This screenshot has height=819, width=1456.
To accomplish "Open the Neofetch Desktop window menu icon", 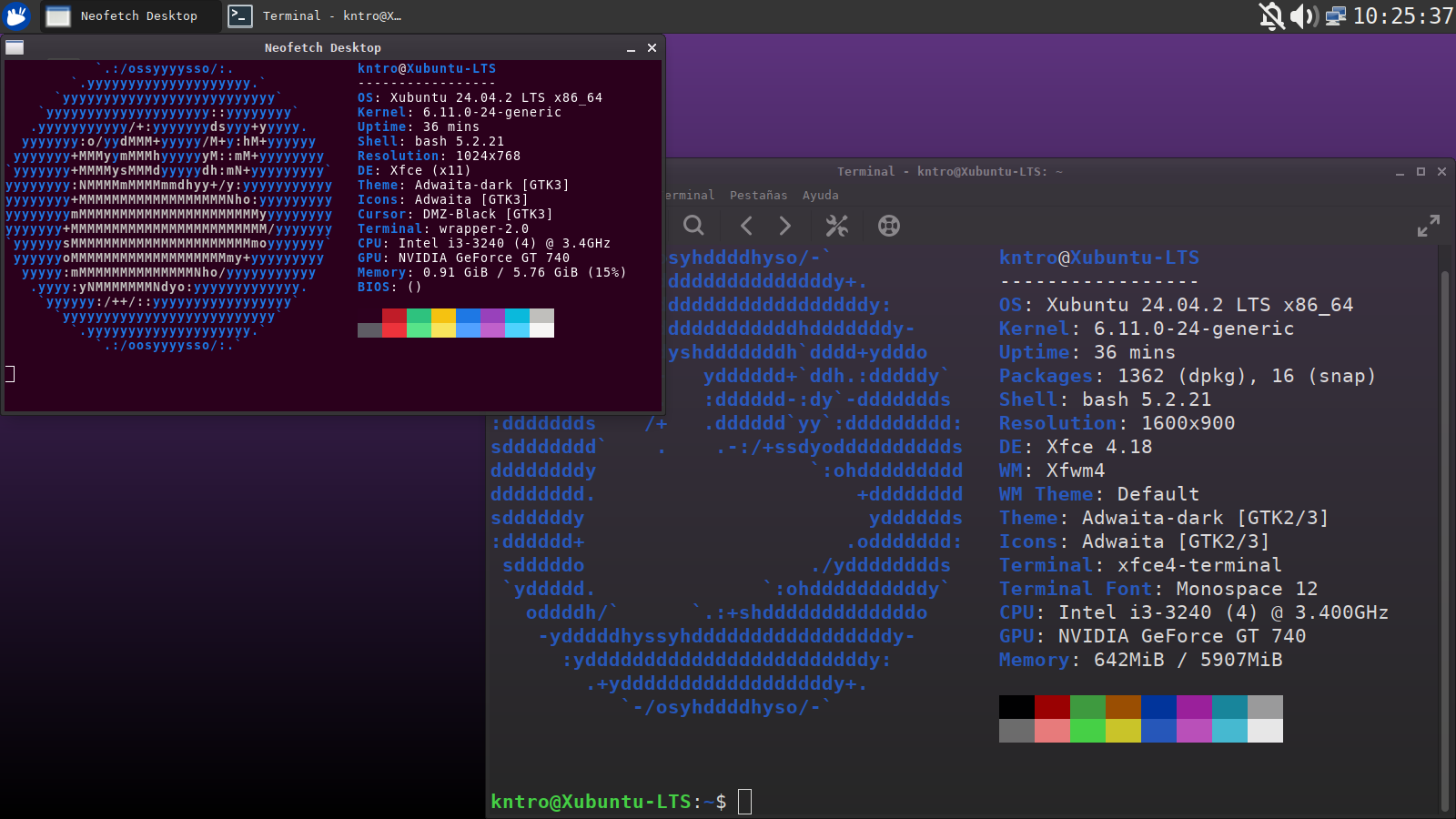I will (15, 47).
